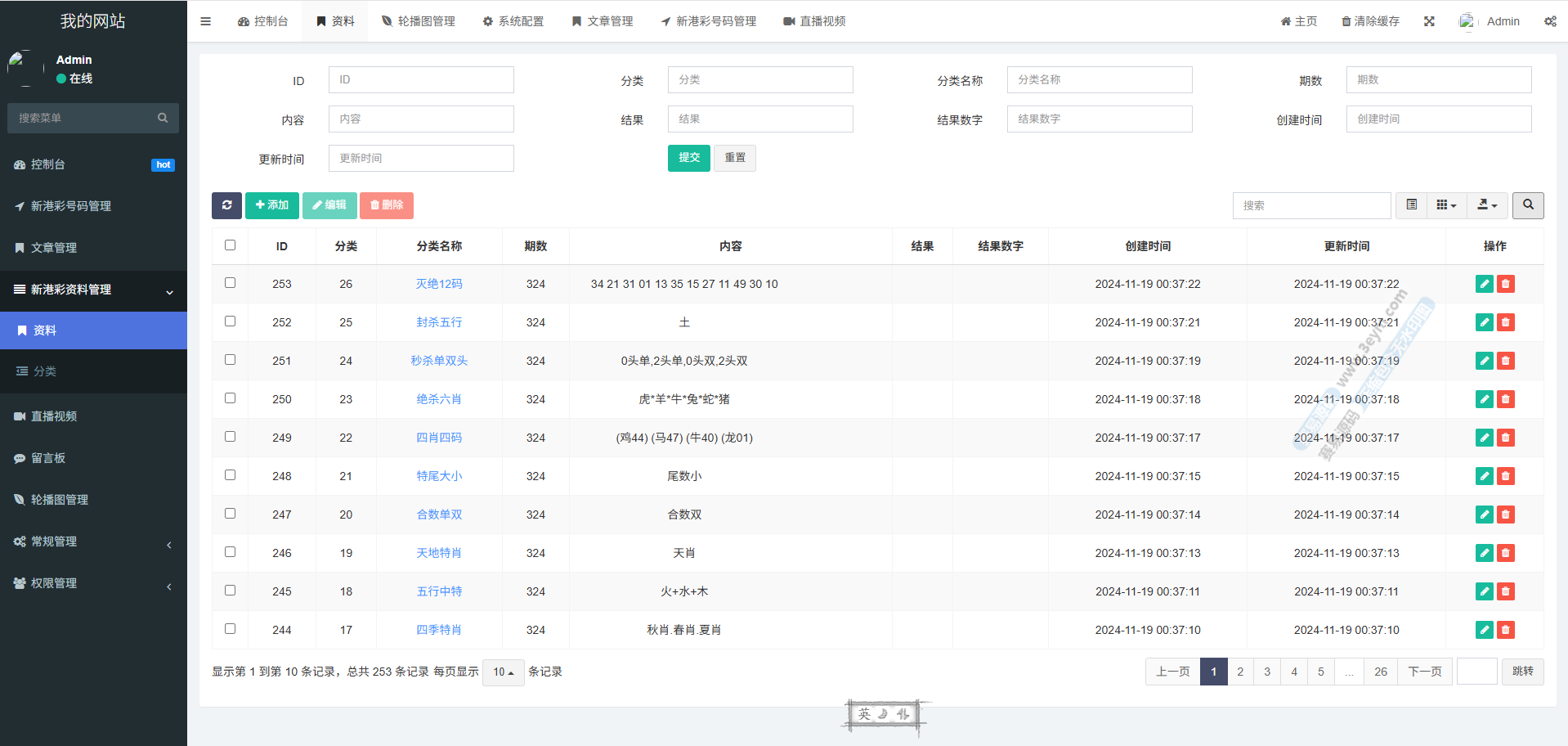
Task: Open the 灭绝12码 category link
Action: pyautogui.click(x=439, y=284)
